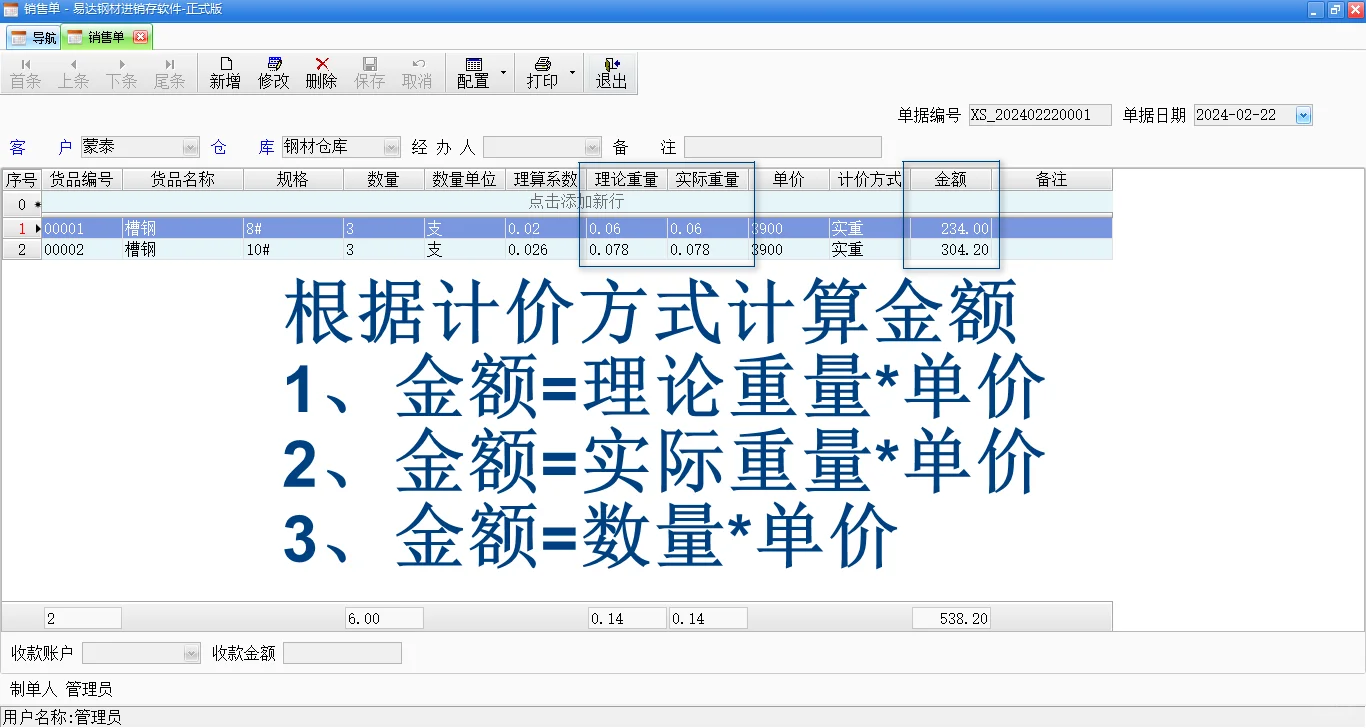Click 点击添加新行 to add a row
Image resolution: width=1366 pixels, height=728 pixels.
tap(576, 202)
